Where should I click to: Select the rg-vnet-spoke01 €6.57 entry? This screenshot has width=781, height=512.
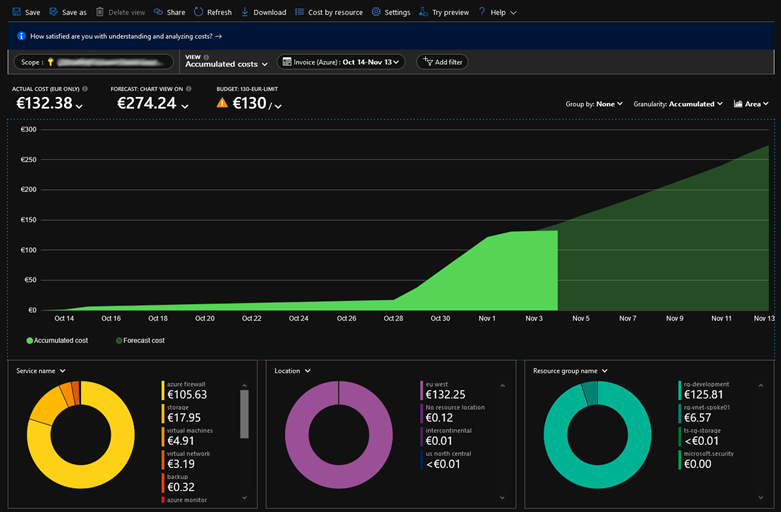point(704,413)
